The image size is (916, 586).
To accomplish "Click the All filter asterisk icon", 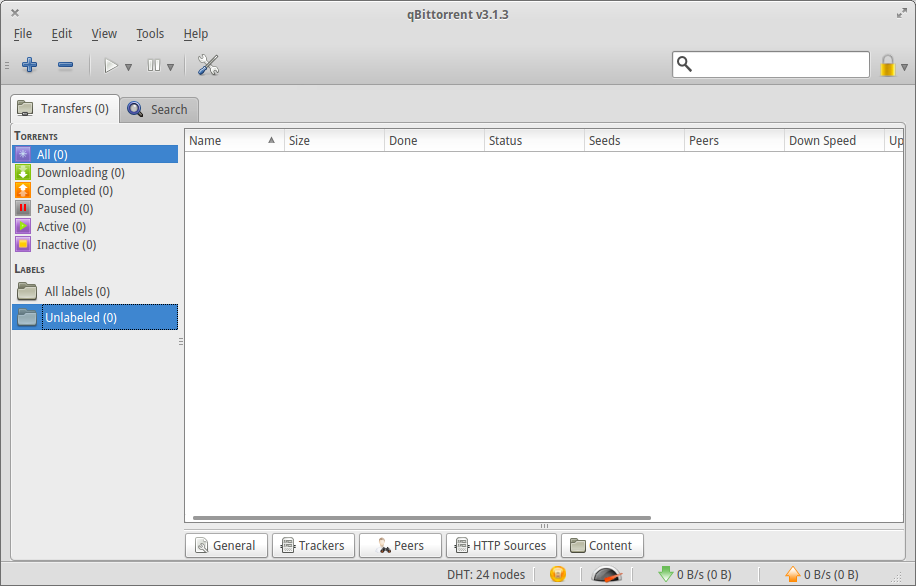I will 23,154.
